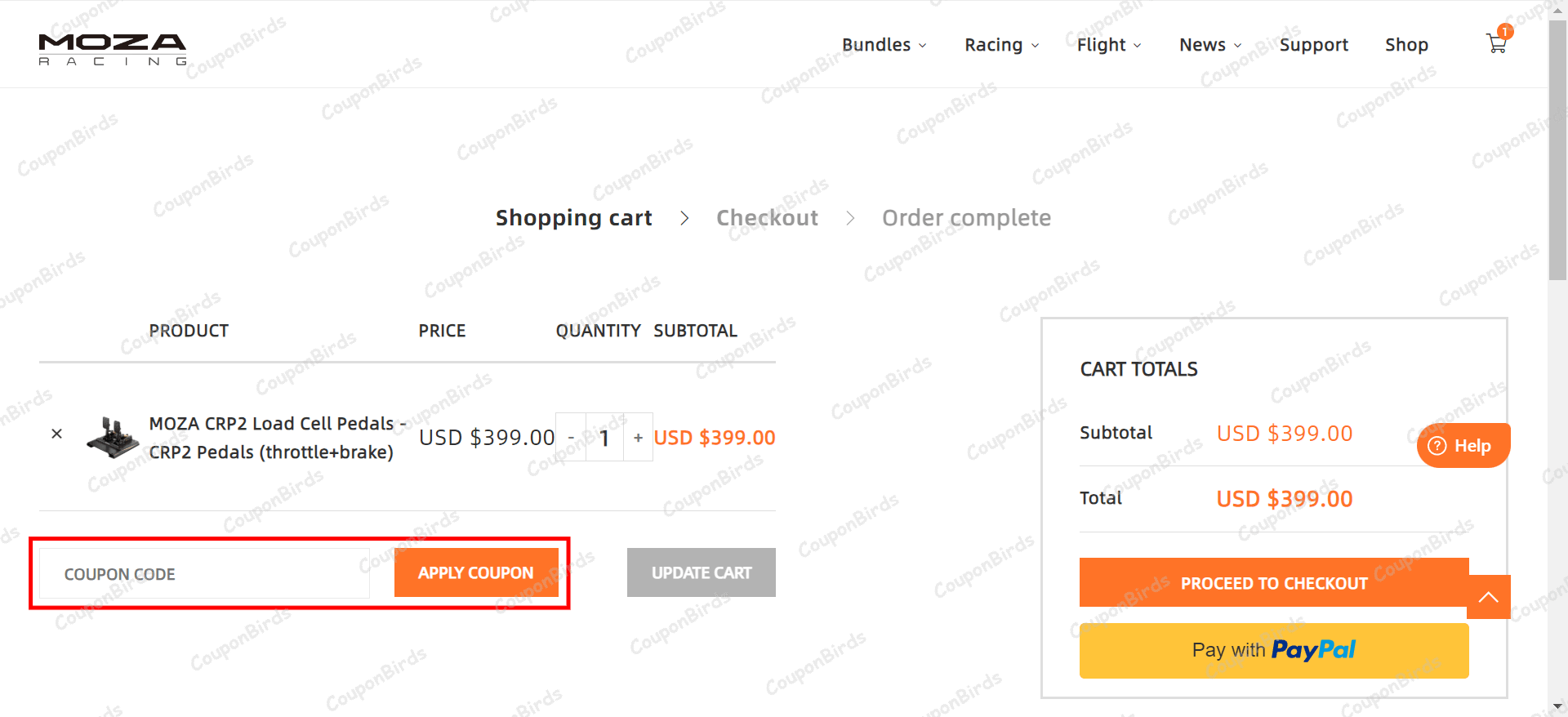The image size is (1568, 717).
Task: Click the MOZA Racing logo
Action: click(112, 47)
